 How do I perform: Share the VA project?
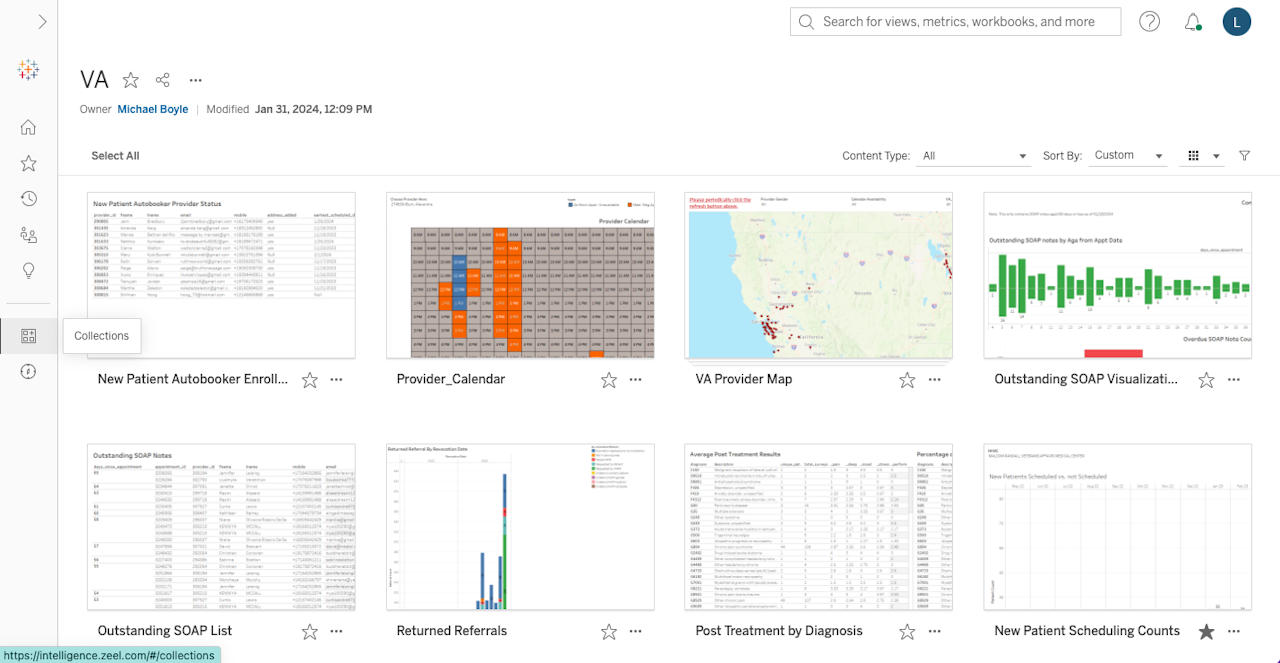pos(163,80)
